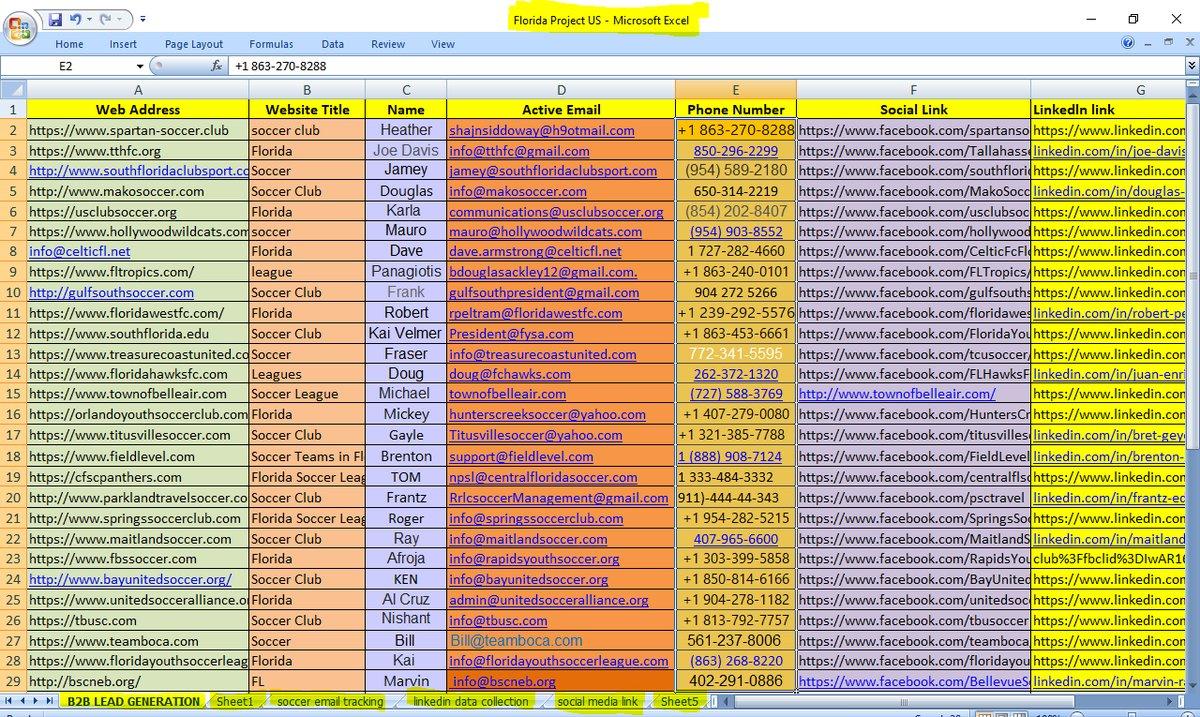Click email jamey@southfloridaclubsport.com
Image resolution: width=1200 pixels, height=717 pixels.
[553, 171]
